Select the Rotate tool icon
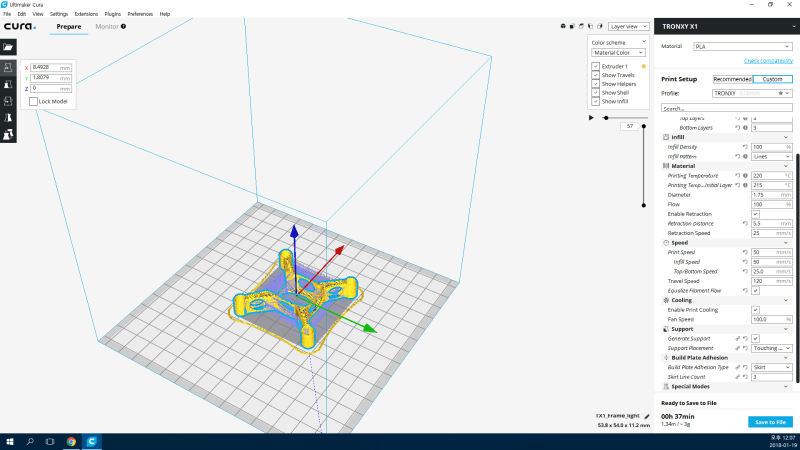This screenshot has width=800, height=450. pos(8,100)
